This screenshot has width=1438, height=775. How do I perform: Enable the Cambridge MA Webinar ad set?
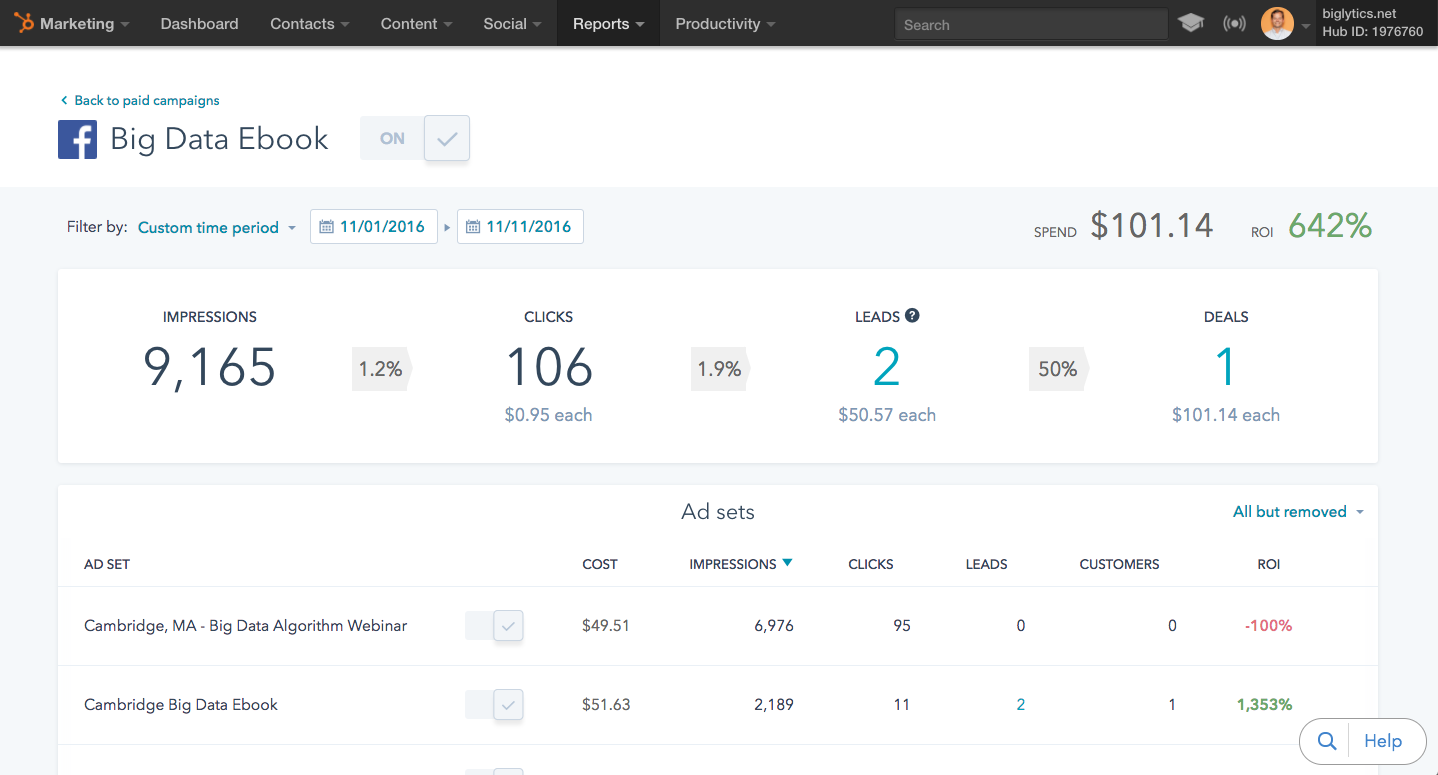click(494, 625)
